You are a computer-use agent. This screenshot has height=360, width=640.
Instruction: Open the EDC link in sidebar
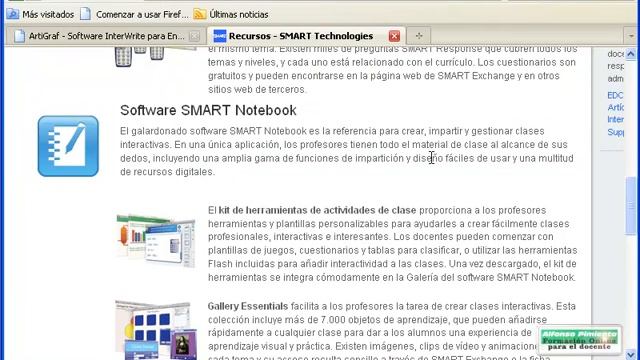pyautogui.click(x=615, y=95)
